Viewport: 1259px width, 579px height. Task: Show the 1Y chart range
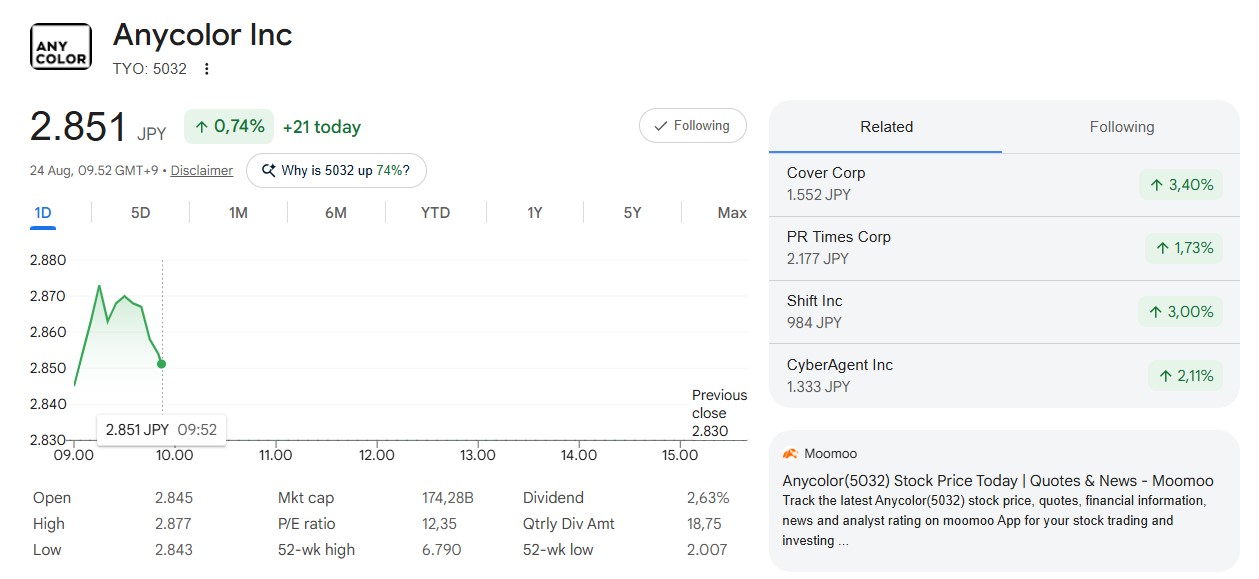point(535,213)
